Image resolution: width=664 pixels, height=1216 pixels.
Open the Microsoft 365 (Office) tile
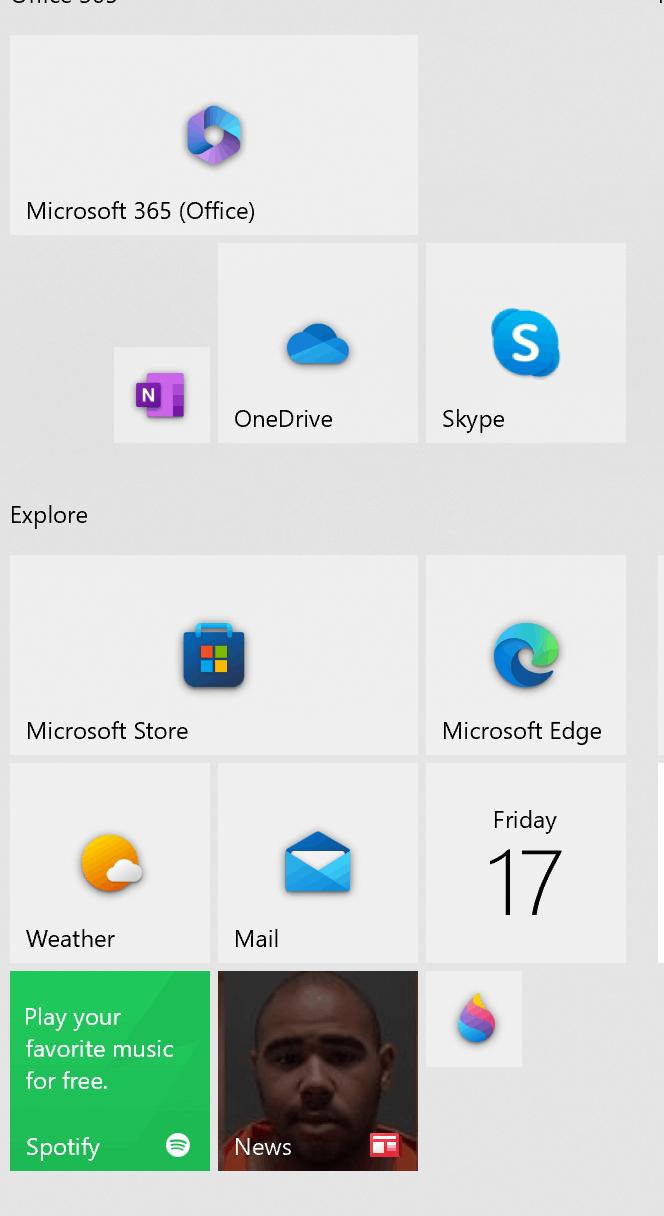[214, 135]
